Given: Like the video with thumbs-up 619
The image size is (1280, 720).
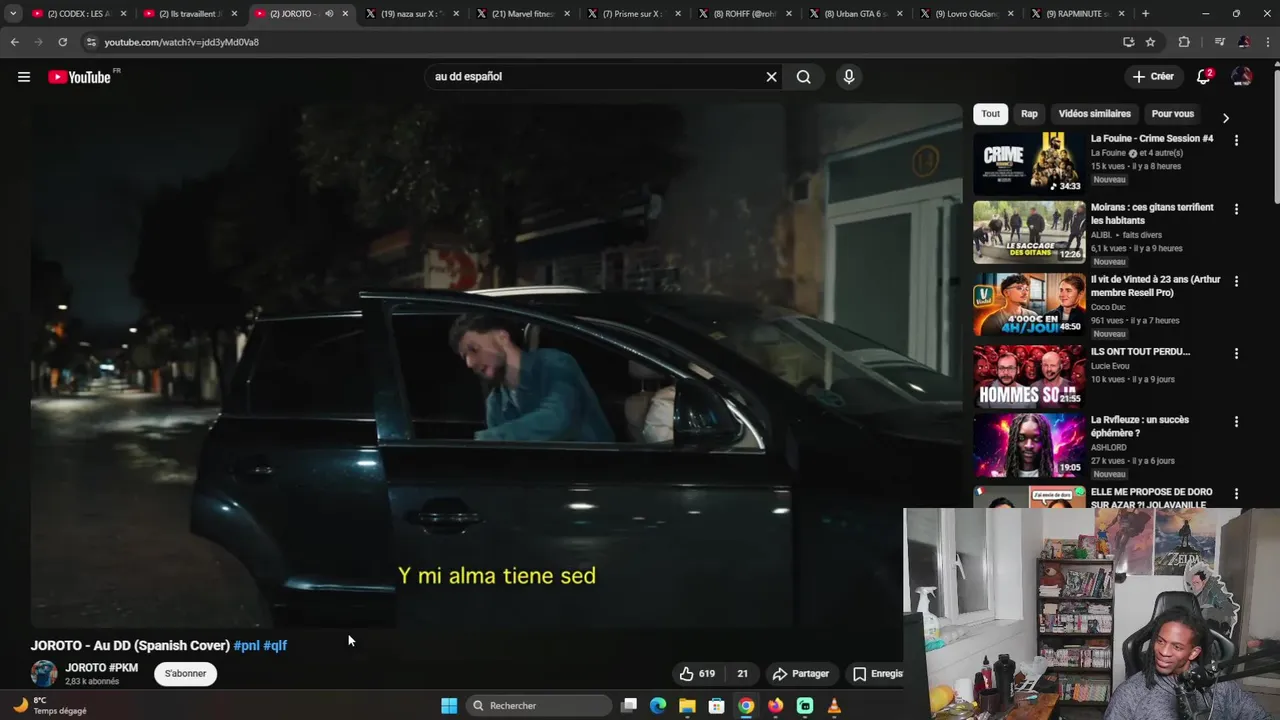Looking at the screenshot, I should pyautogui.click(x=697, y=674).
